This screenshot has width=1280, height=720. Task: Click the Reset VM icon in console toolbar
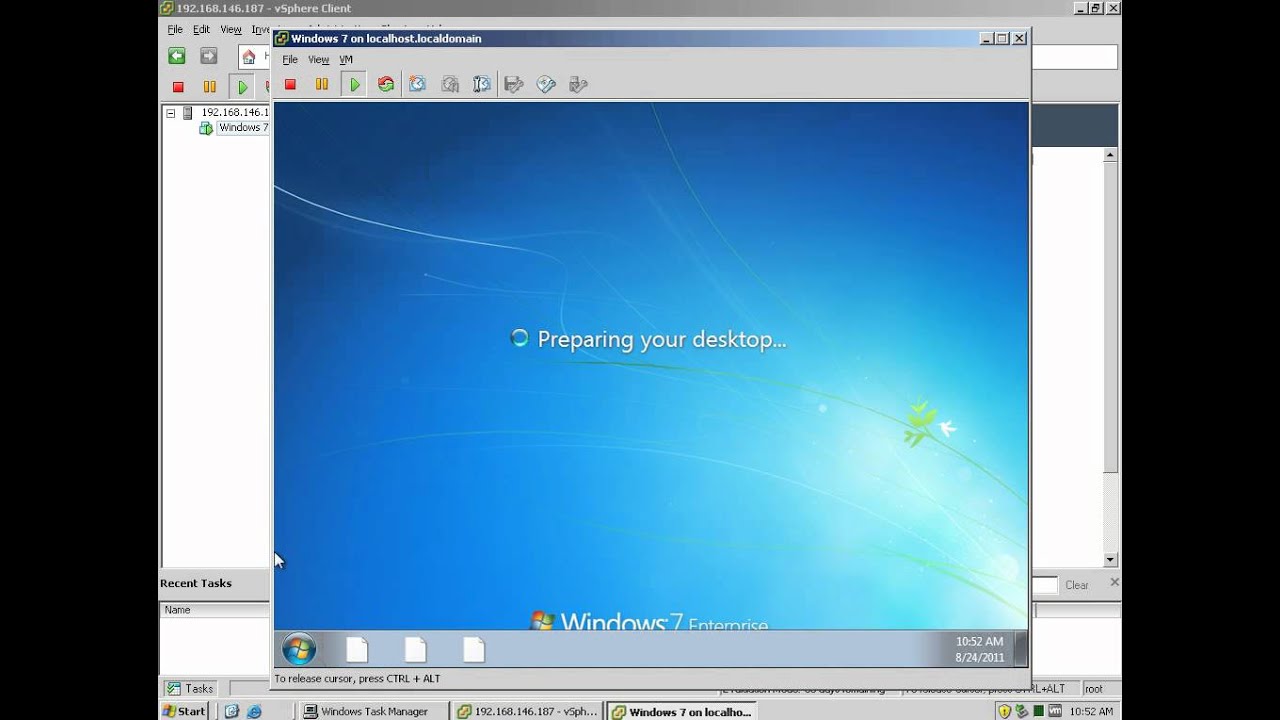coord(386,85)
